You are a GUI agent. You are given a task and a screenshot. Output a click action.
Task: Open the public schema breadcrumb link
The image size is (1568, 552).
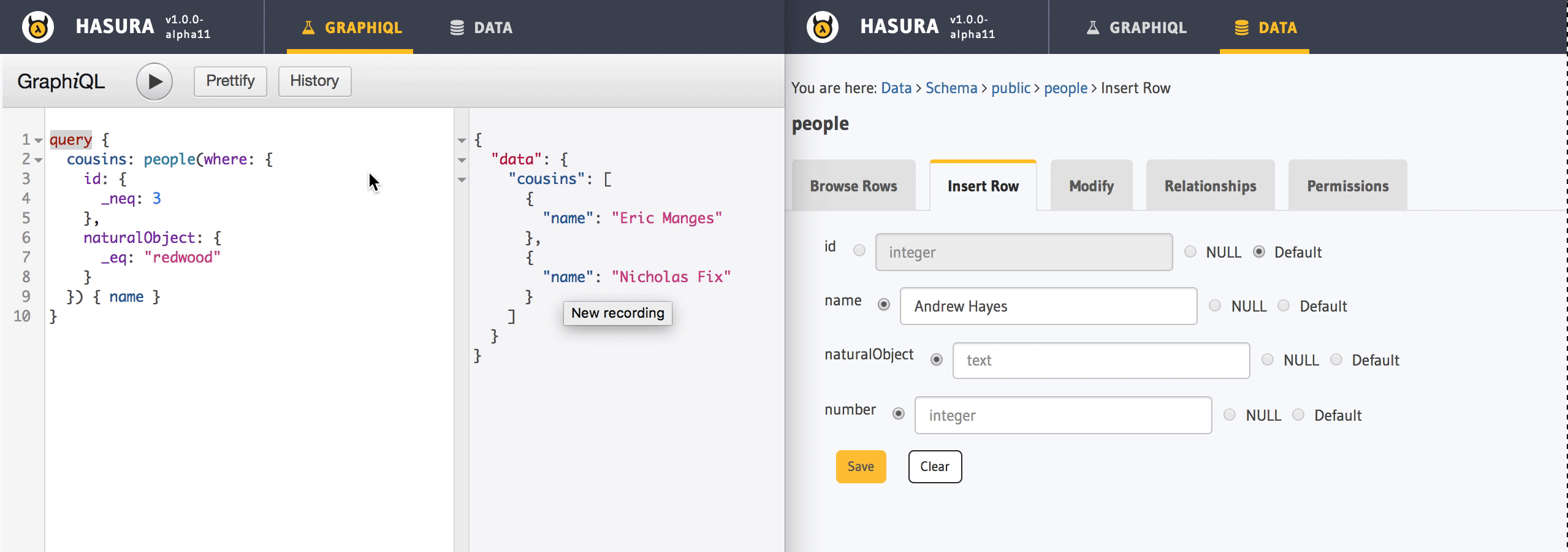[1011, 88]
